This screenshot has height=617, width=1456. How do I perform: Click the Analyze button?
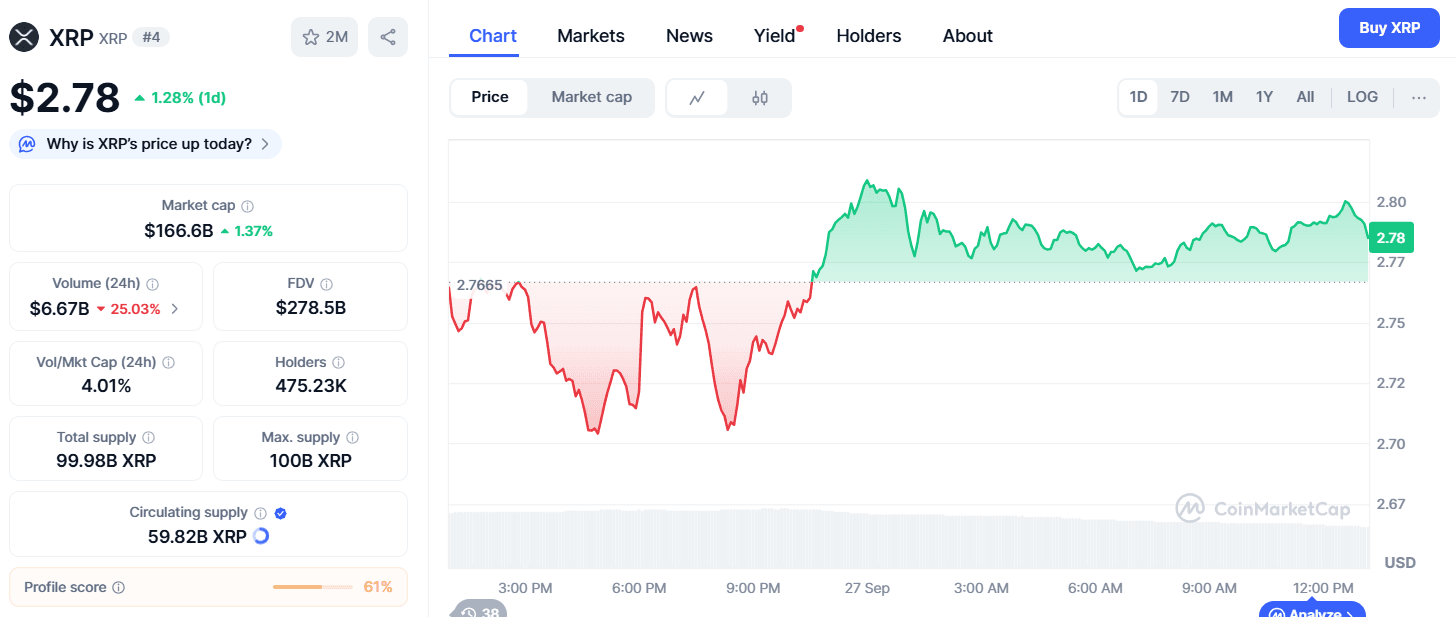coord(1312,611)
